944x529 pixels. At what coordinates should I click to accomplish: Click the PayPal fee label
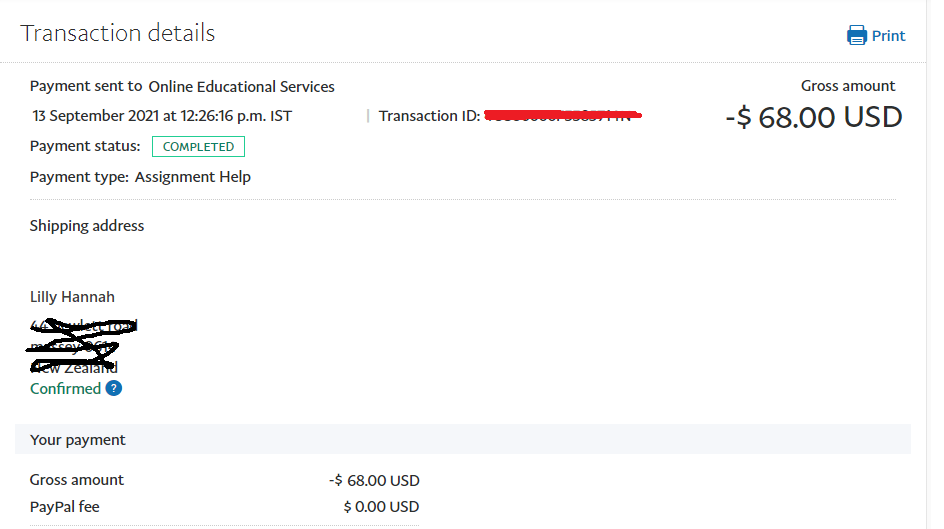tap(65, 507)
